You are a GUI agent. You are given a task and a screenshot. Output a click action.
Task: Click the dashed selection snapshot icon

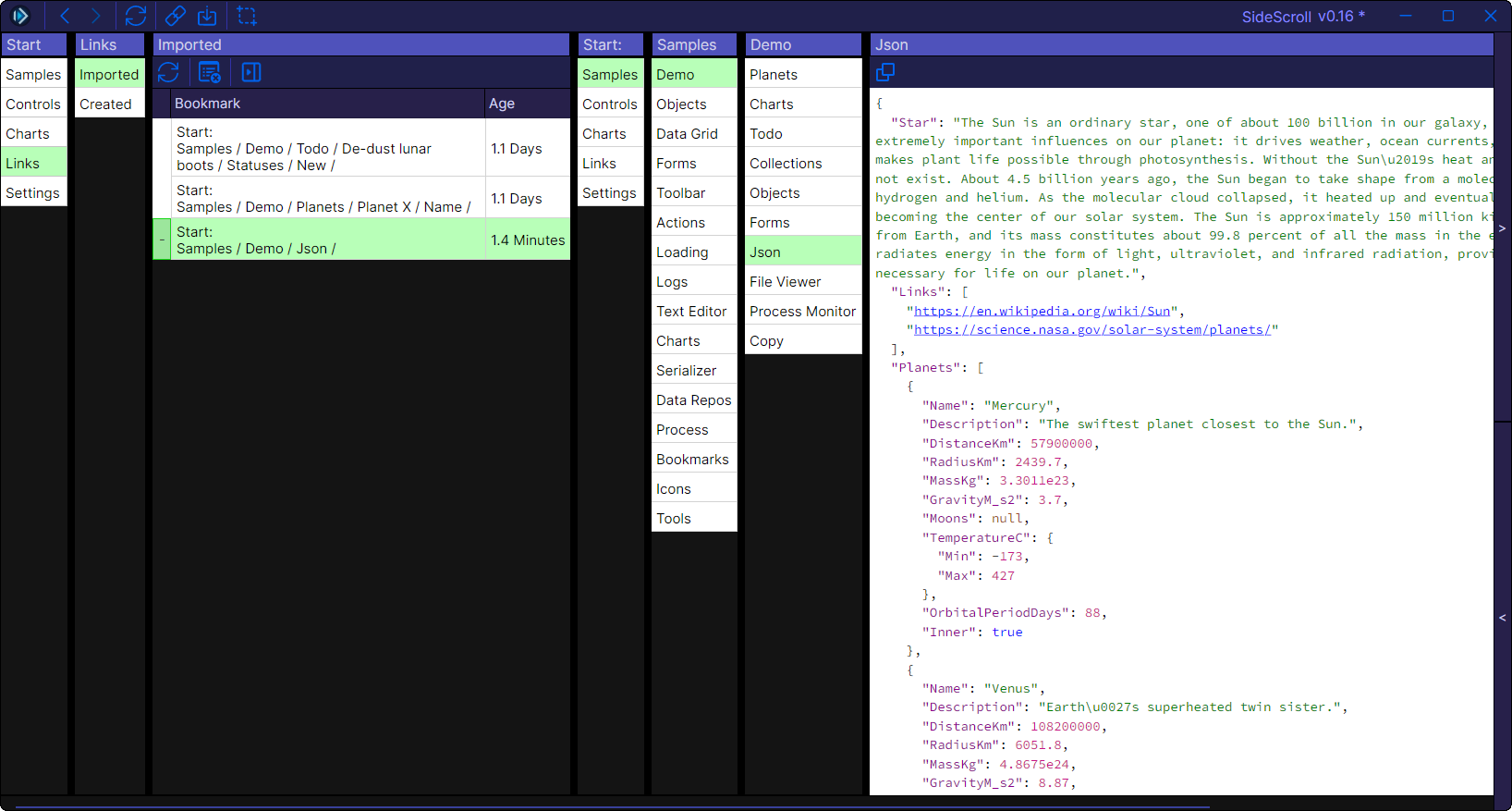(x=247, y=16)
